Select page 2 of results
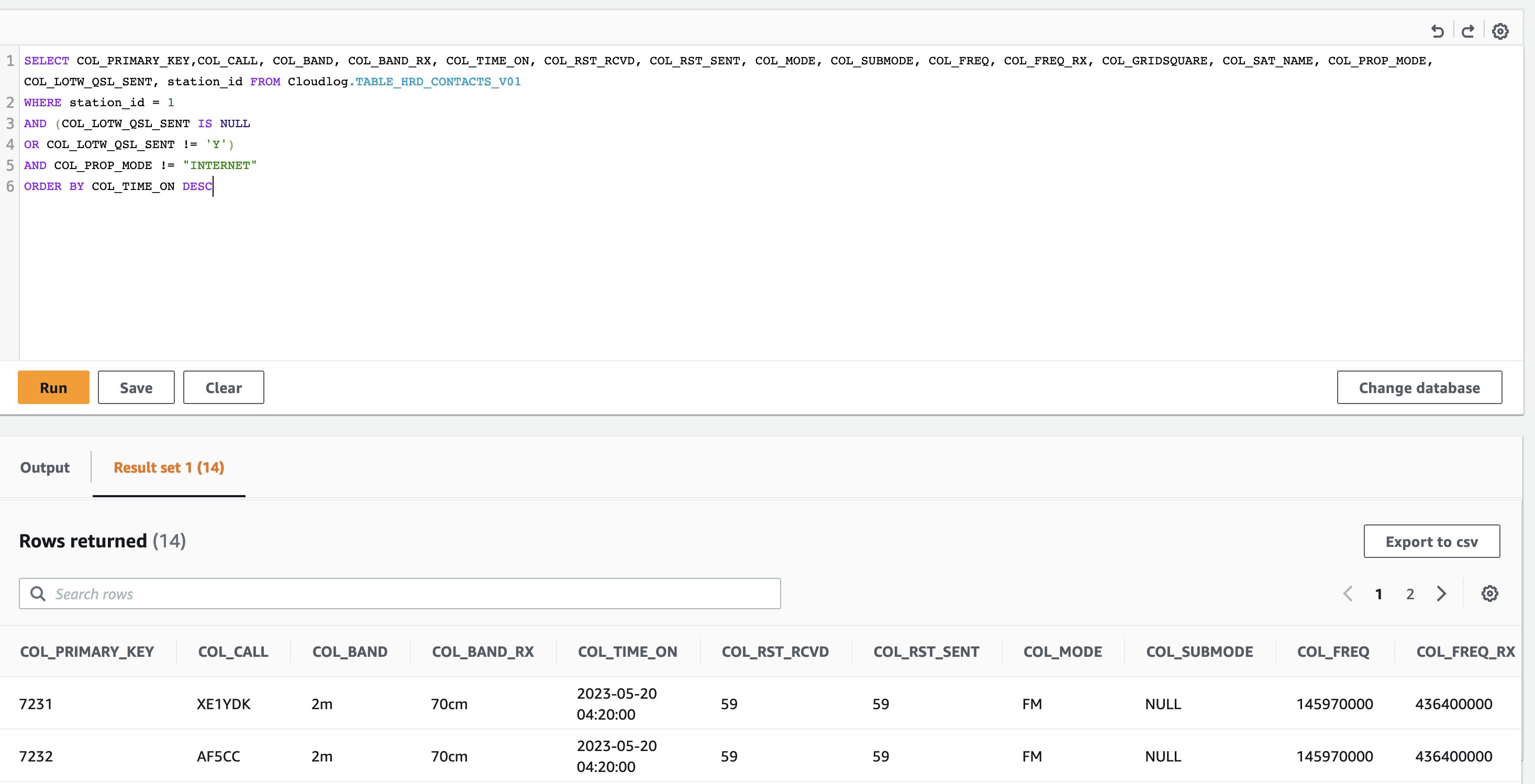Image resolution: width=1535 pixels, height=784 pixels. [x=1410, y=593]
